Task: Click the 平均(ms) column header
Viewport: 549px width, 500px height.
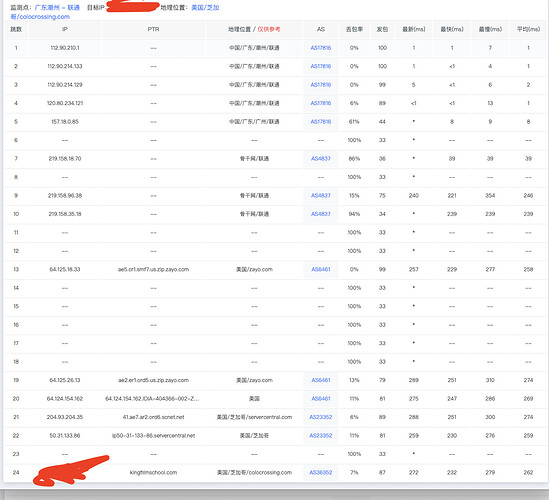Action: [528, 29]
